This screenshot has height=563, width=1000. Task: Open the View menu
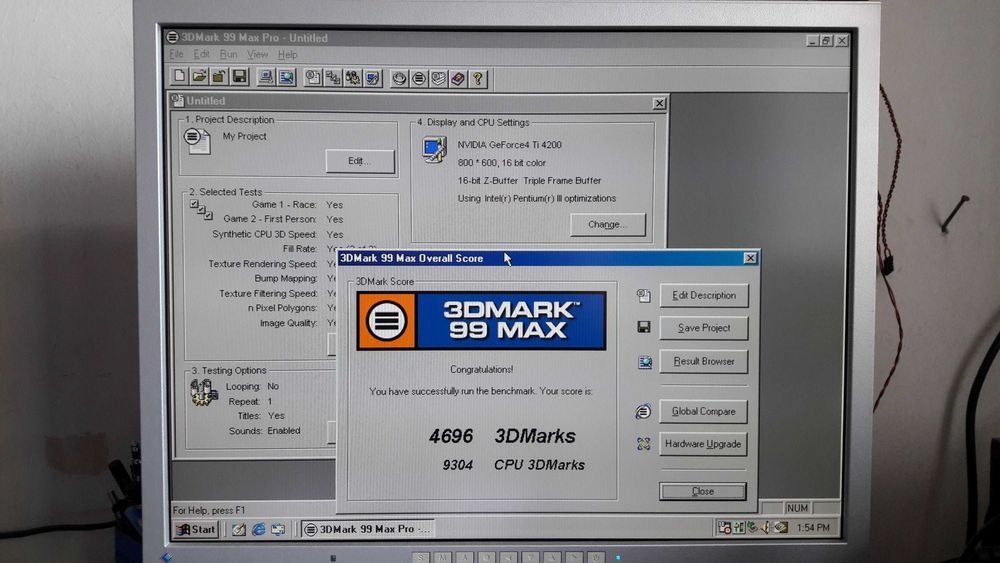[258, 55]
